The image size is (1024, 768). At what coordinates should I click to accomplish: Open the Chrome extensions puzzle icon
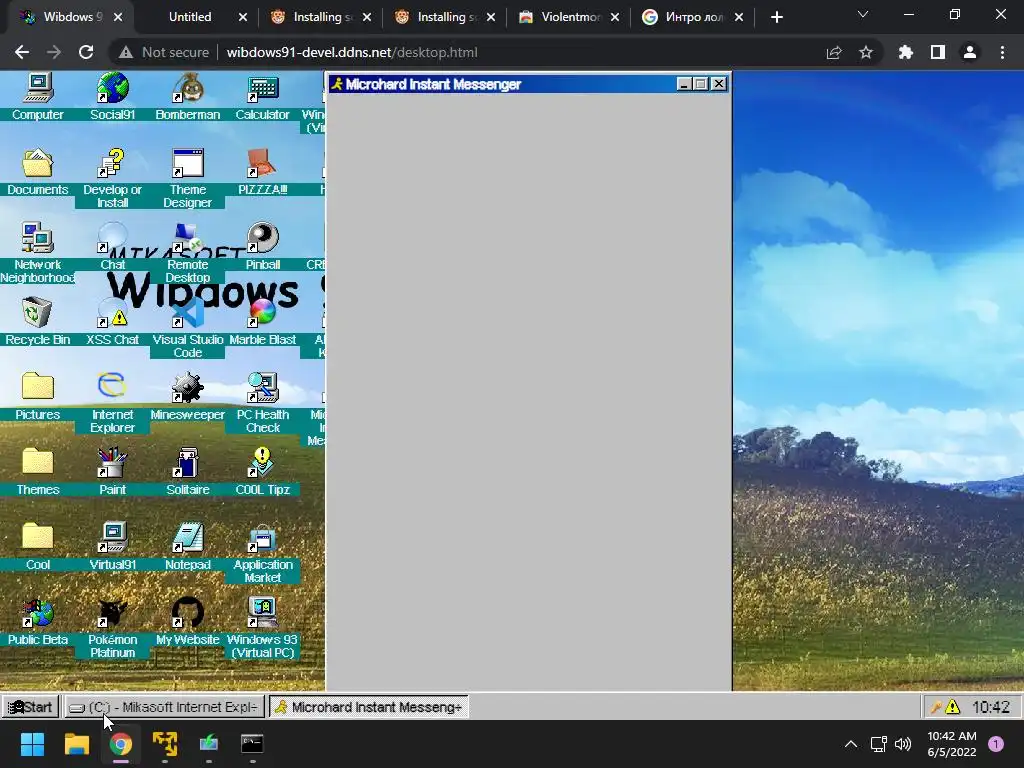pyautogui.click(x=905, y=52)
